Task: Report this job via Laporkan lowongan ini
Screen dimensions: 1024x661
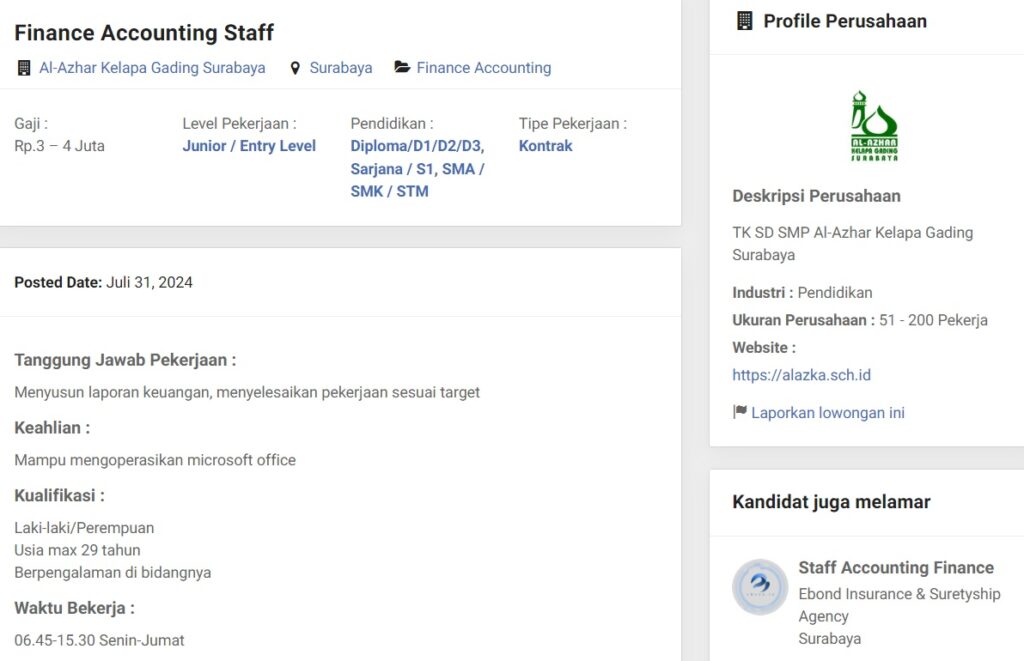Action: [x=828, y=412]
